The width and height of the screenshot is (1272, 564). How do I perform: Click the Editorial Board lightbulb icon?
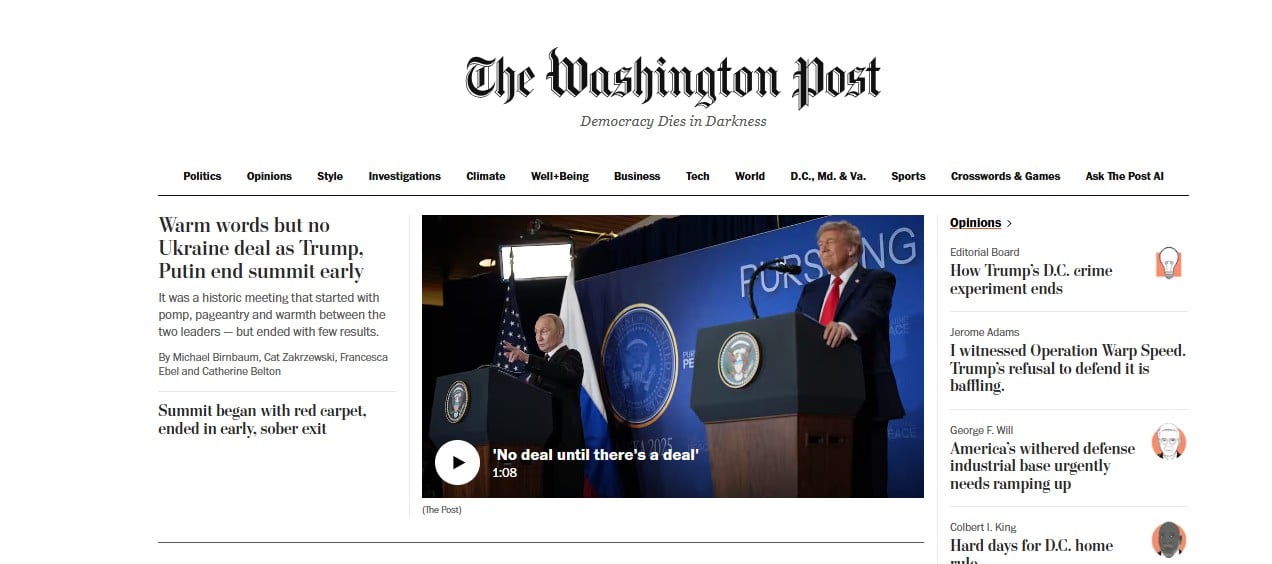point(1168,263)
